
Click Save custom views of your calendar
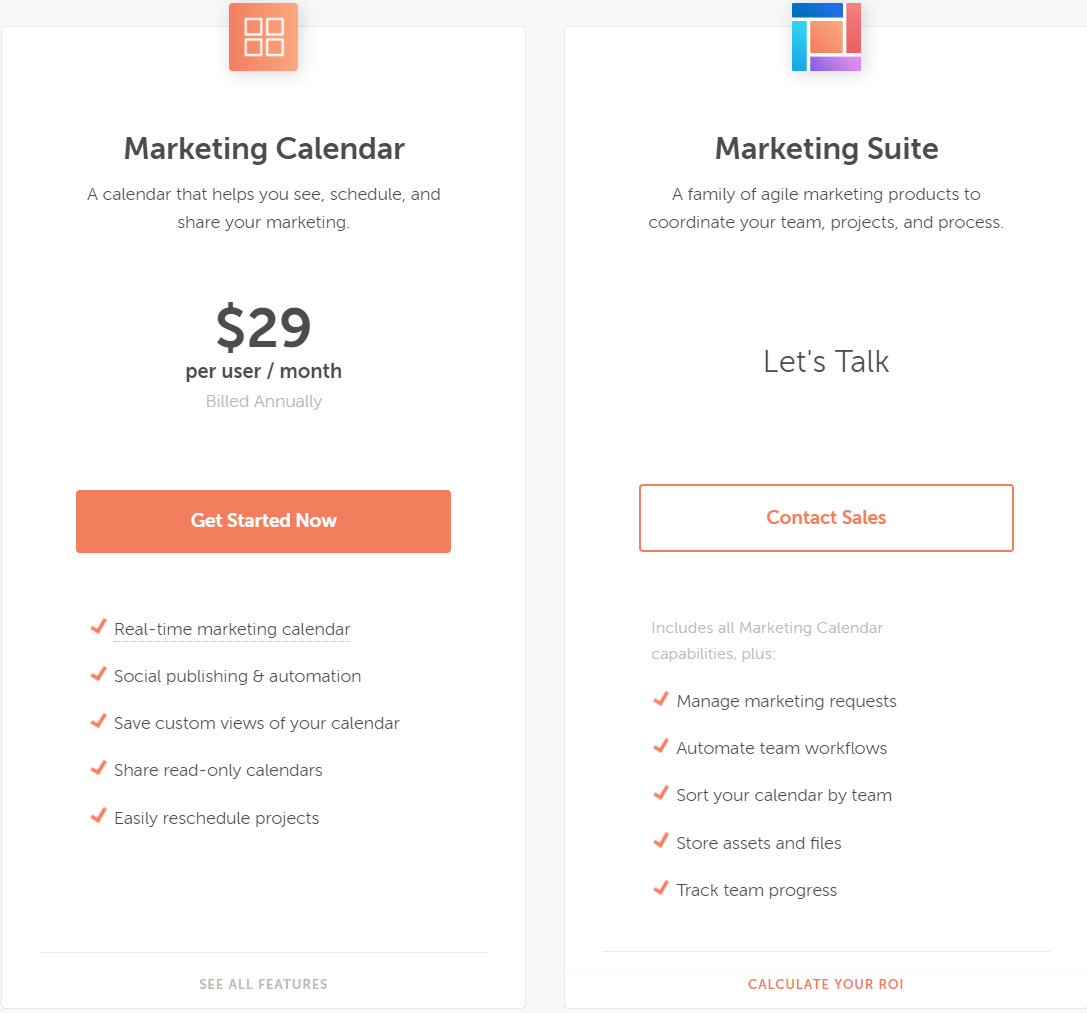point(256,723)
